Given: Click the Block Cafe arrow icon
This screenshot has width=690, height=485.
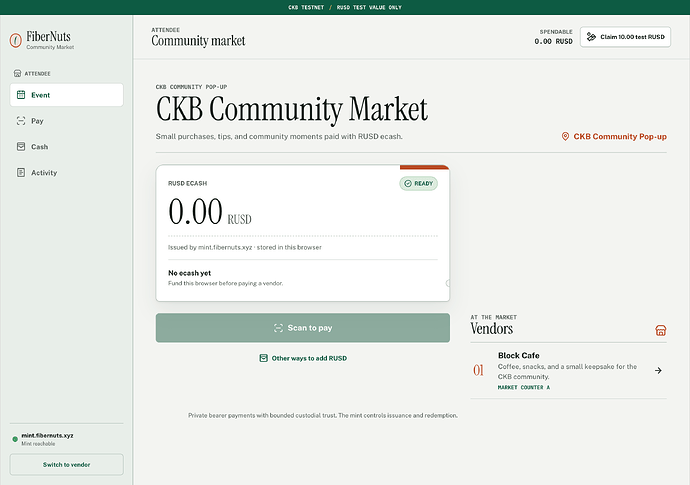Looking at the screenshot, I should [658, 371].
